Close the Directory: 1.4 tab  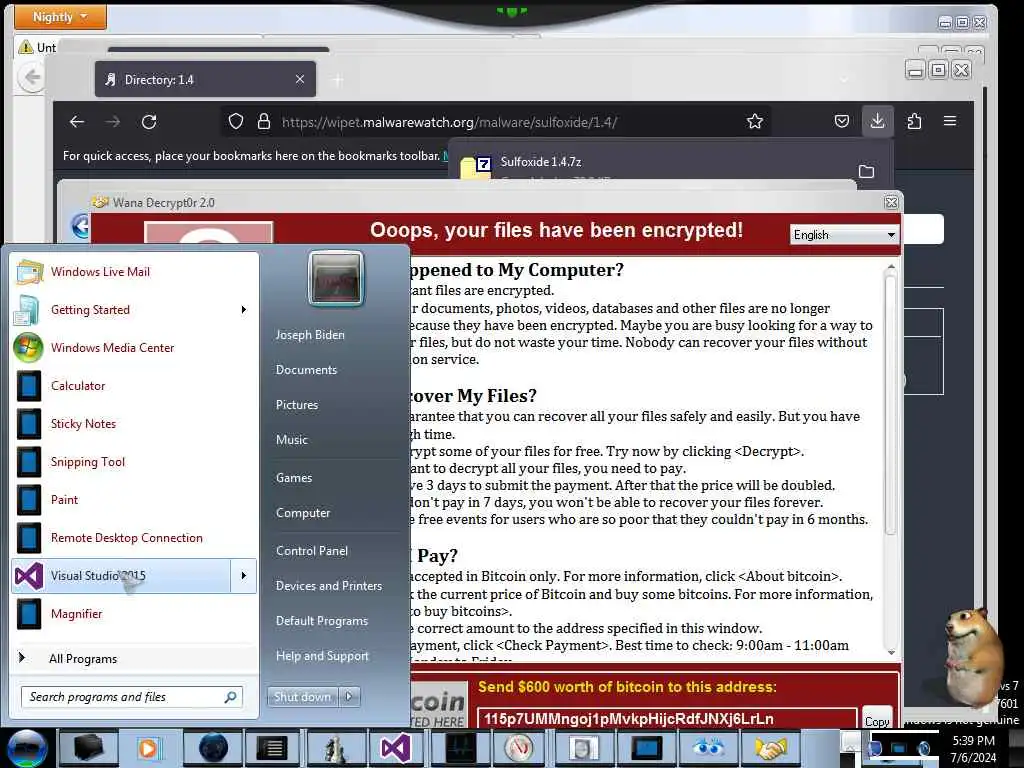300,79
